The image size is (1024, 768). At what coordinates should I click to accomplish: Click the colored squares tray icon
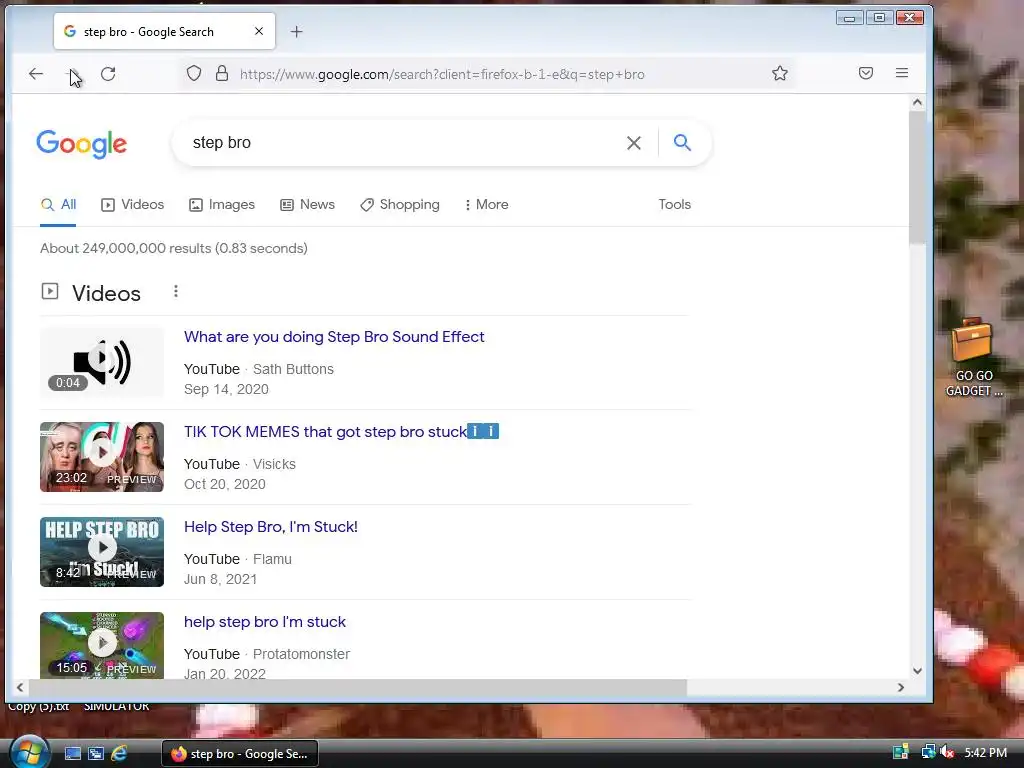click(x=901, y=752)
